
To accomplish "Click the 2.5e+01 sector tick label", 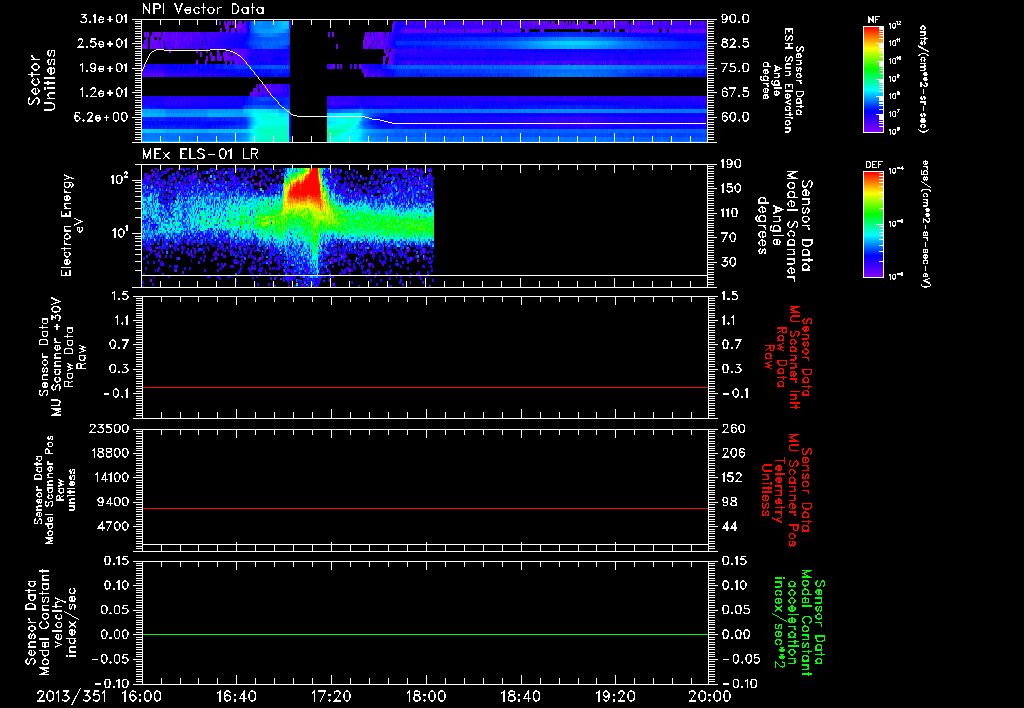I will tap(104, 43).
